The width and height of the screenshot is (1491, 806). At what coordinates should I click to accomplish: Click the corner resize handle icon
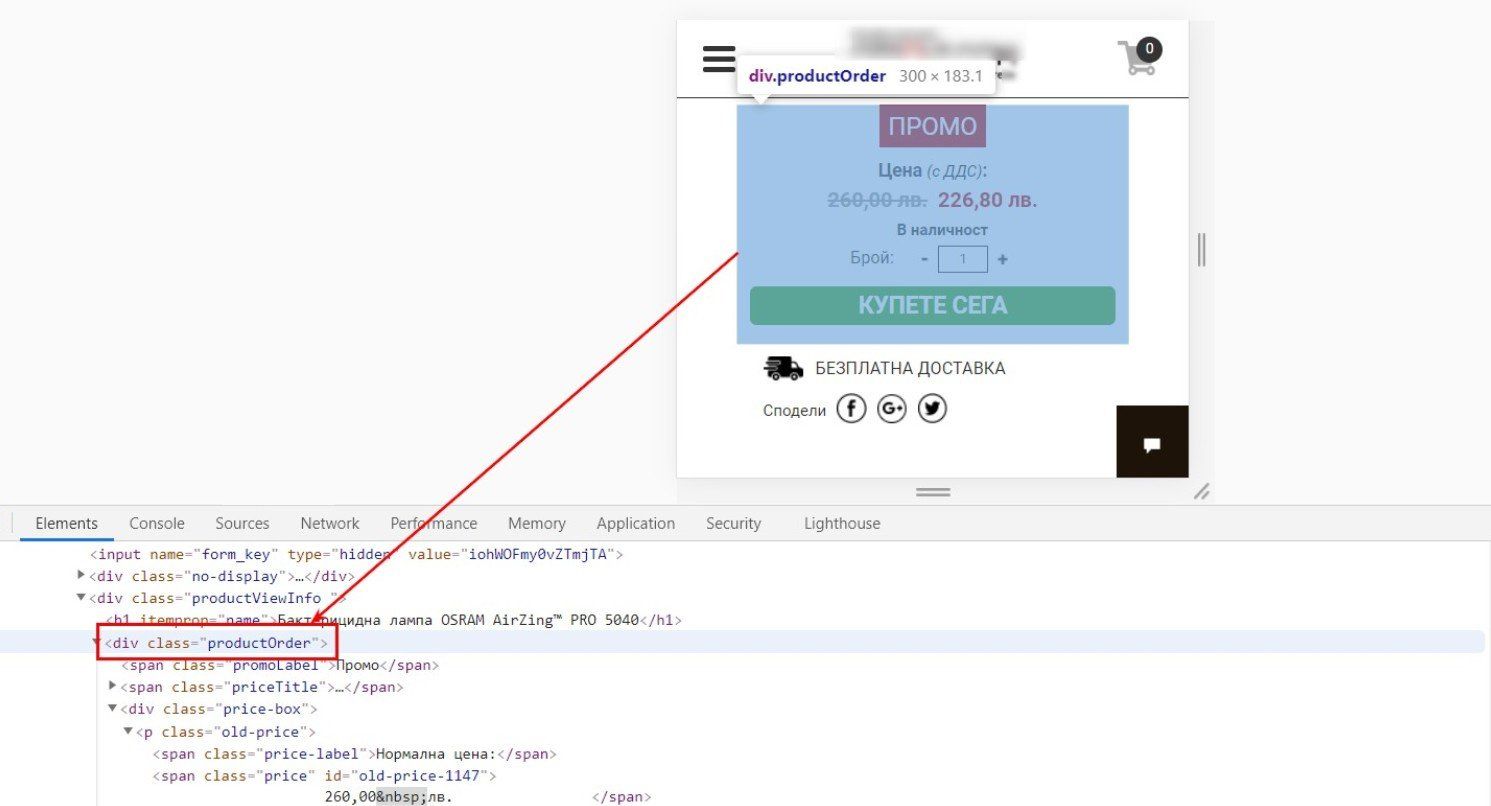coord(1202,490)
